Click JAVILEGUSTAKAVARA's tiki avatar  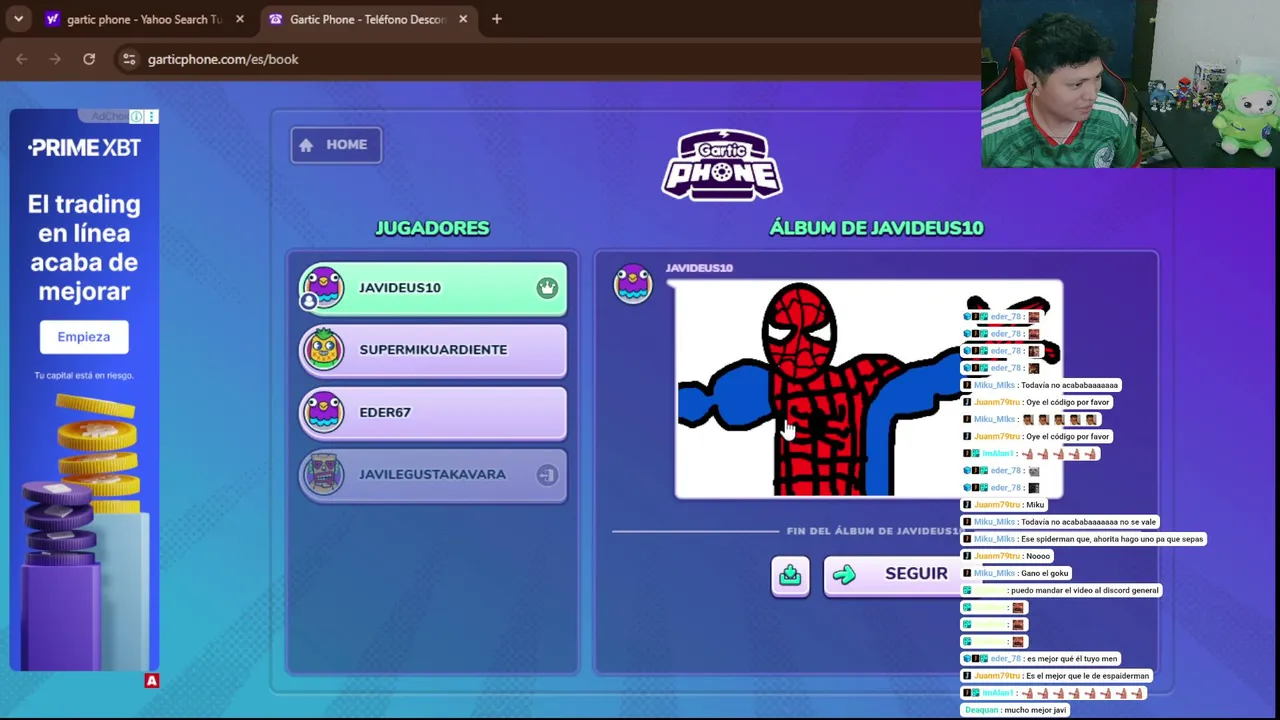(323, 475)
